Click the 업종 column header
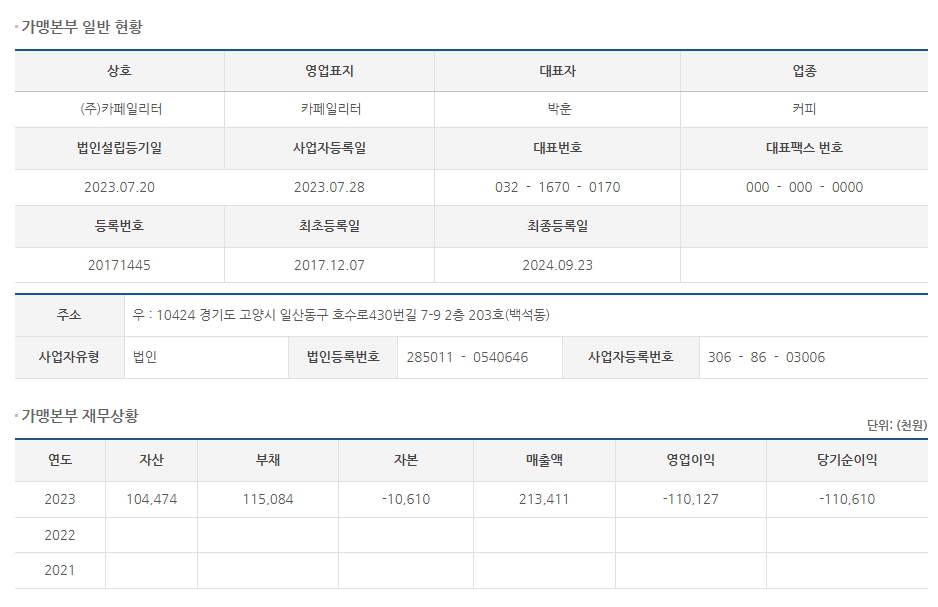 (x=804, y=71)
